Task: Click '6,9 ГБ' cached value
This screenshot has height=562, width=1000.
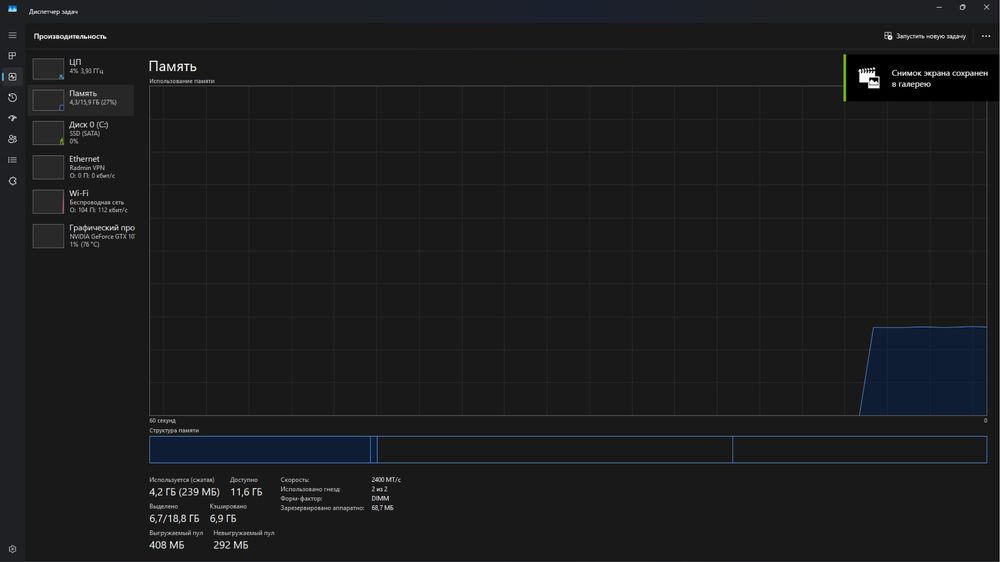Action: point(223,519)
